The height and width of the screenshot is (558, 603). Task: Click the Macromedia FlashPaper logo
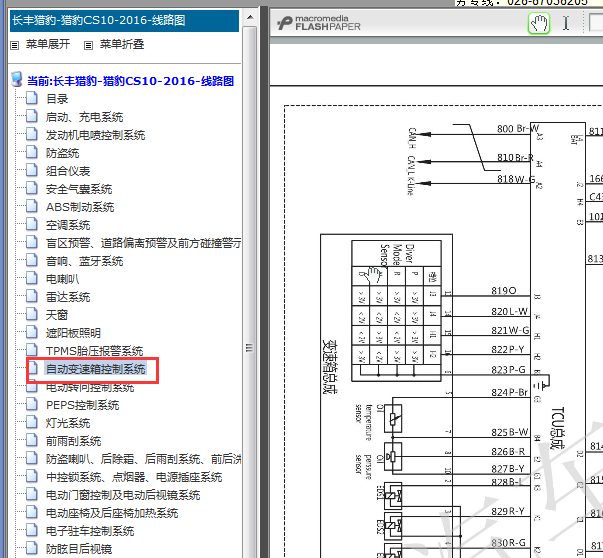click(x=319, y=23)
